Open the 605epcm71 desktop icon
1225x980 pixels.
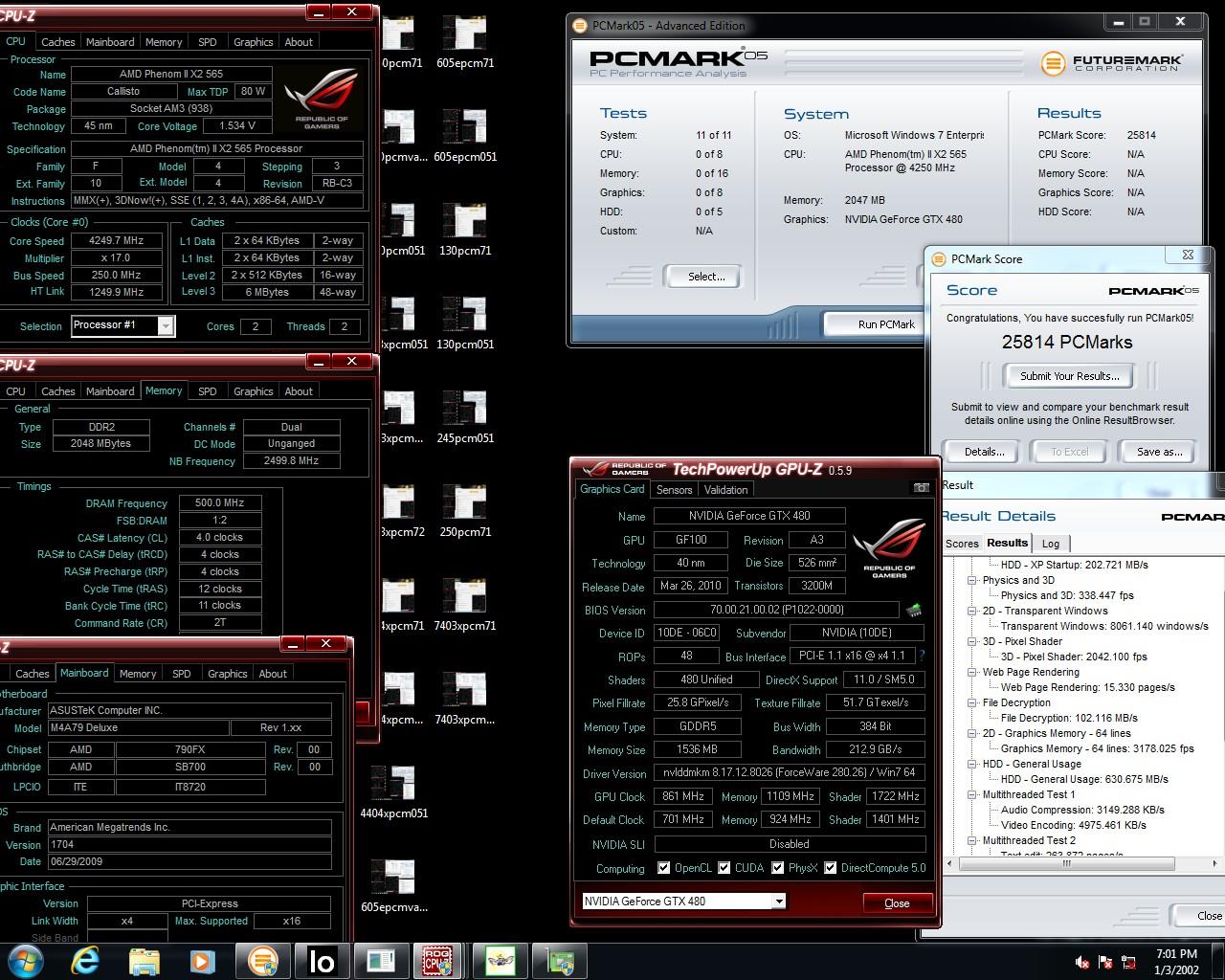tap(465, 43)
